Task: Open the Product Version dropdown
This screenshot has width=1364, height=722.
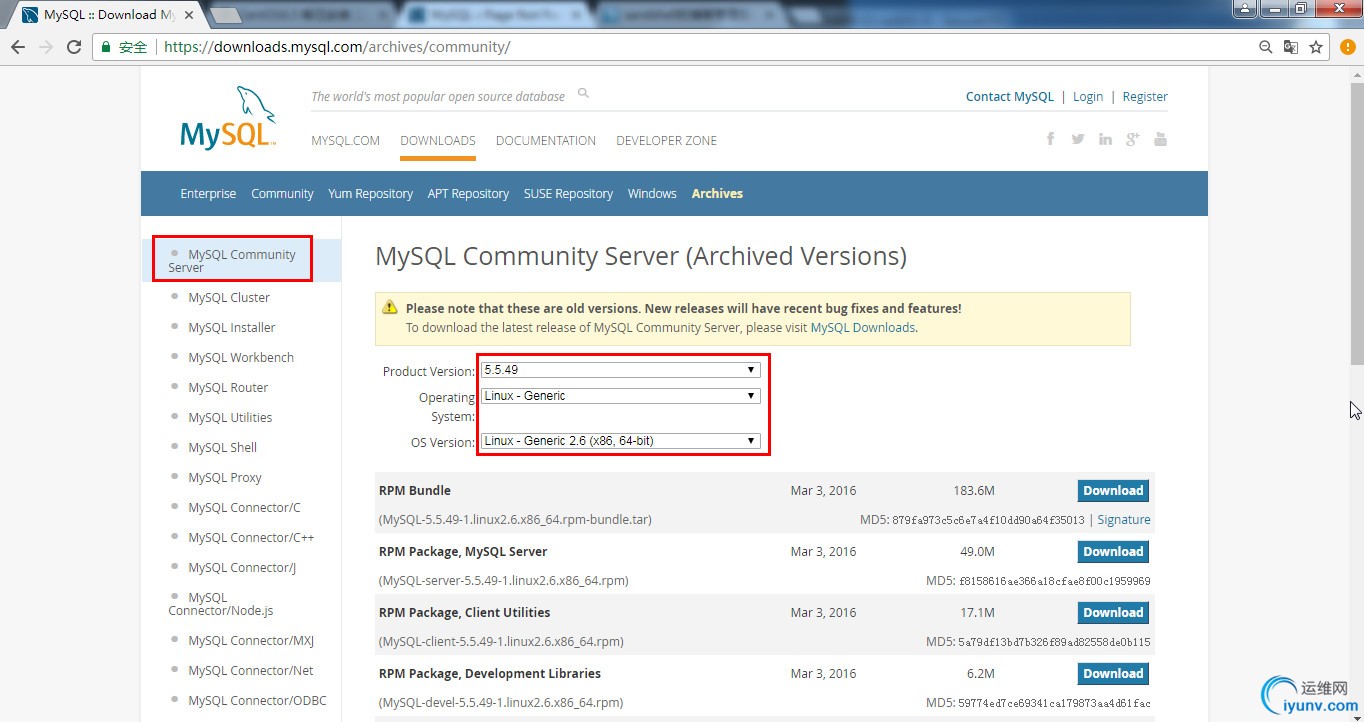Action: click(x=620, y=370)
